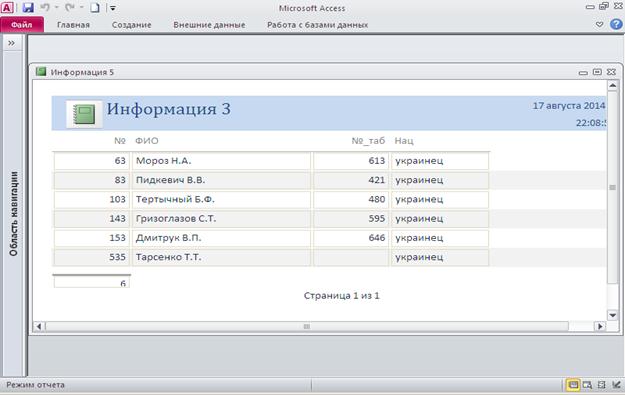Click the horizontal scrollbar left arrow
625x395 pixels.
[x=39, y=326]
